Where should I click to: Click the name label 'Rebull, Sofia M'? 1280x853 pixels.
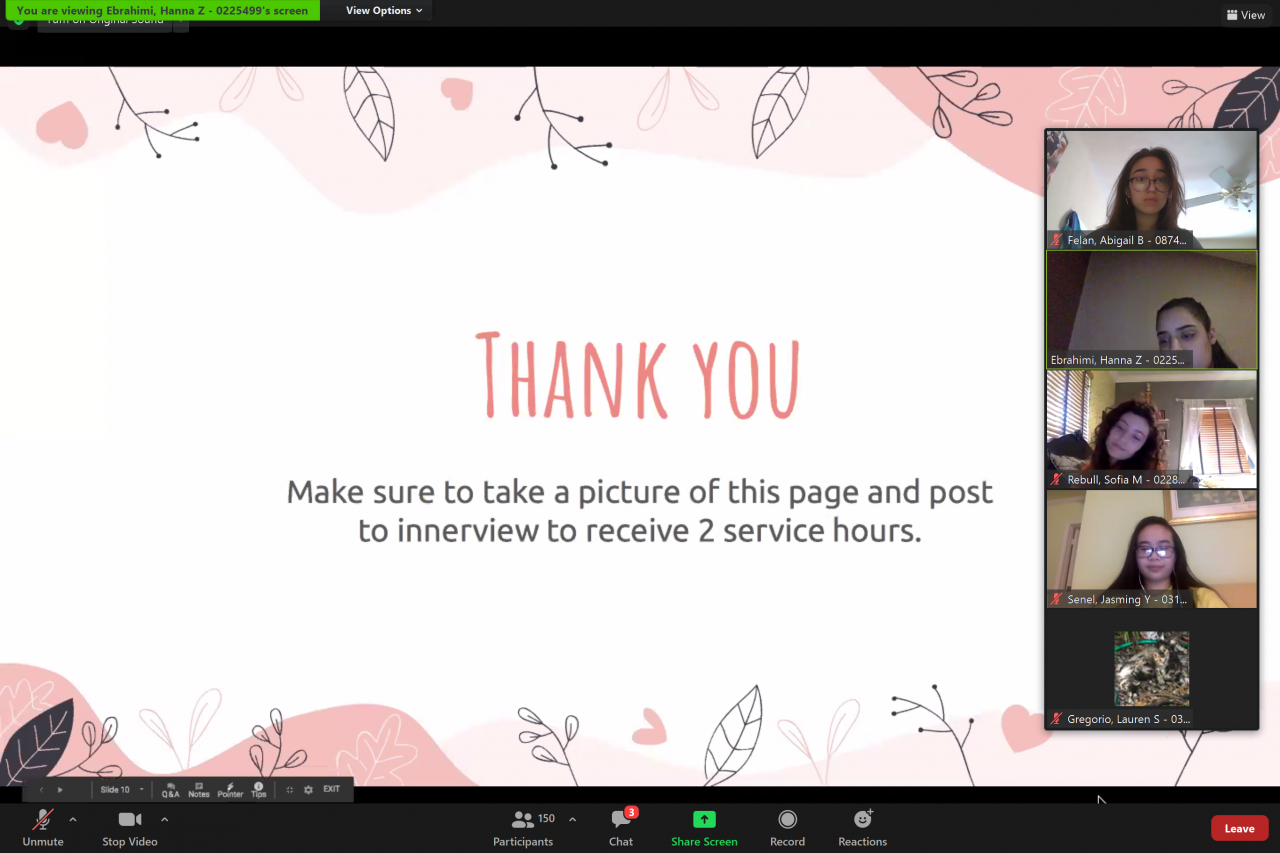[1127, 480]
